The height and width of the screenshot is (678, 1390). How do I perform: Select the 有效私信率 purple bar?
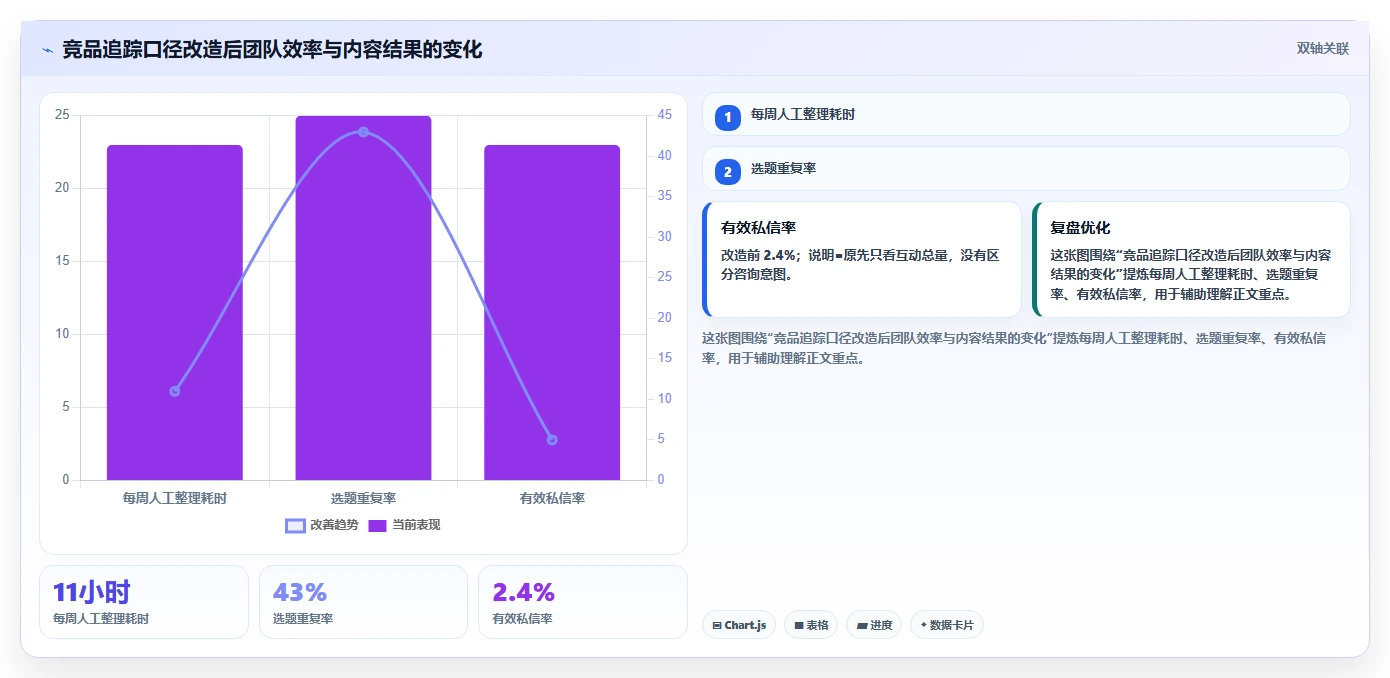[552, 312]
